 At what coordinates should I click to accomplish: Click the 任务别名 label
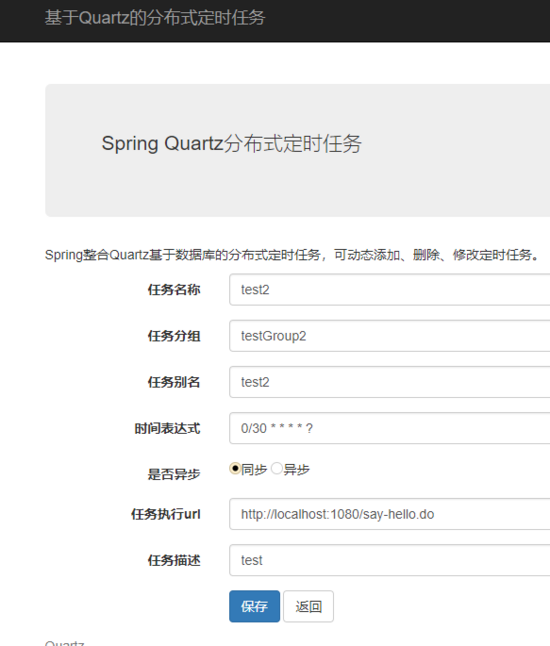tap(174, 382)
